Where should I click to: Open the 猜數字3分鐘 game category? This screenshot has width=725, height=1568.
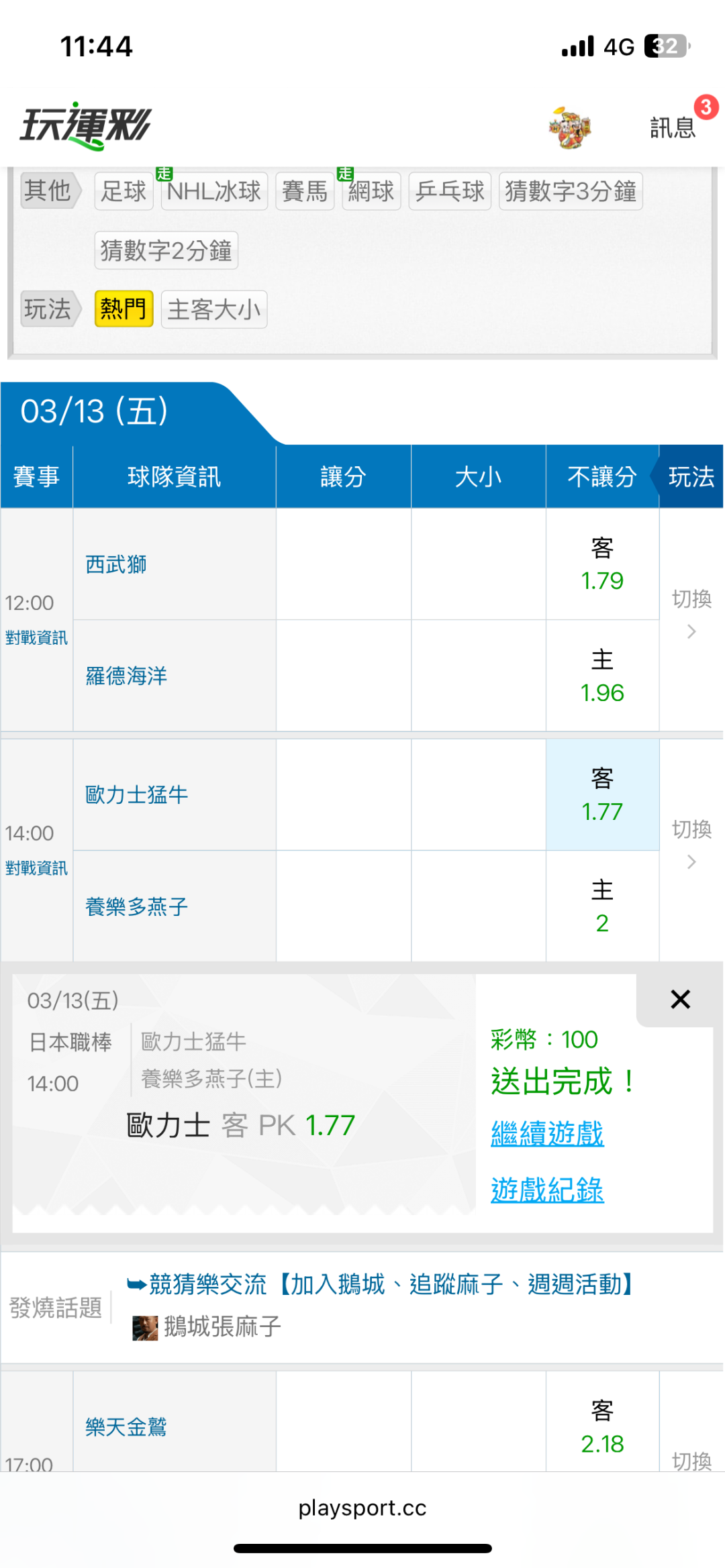point(570,192)
